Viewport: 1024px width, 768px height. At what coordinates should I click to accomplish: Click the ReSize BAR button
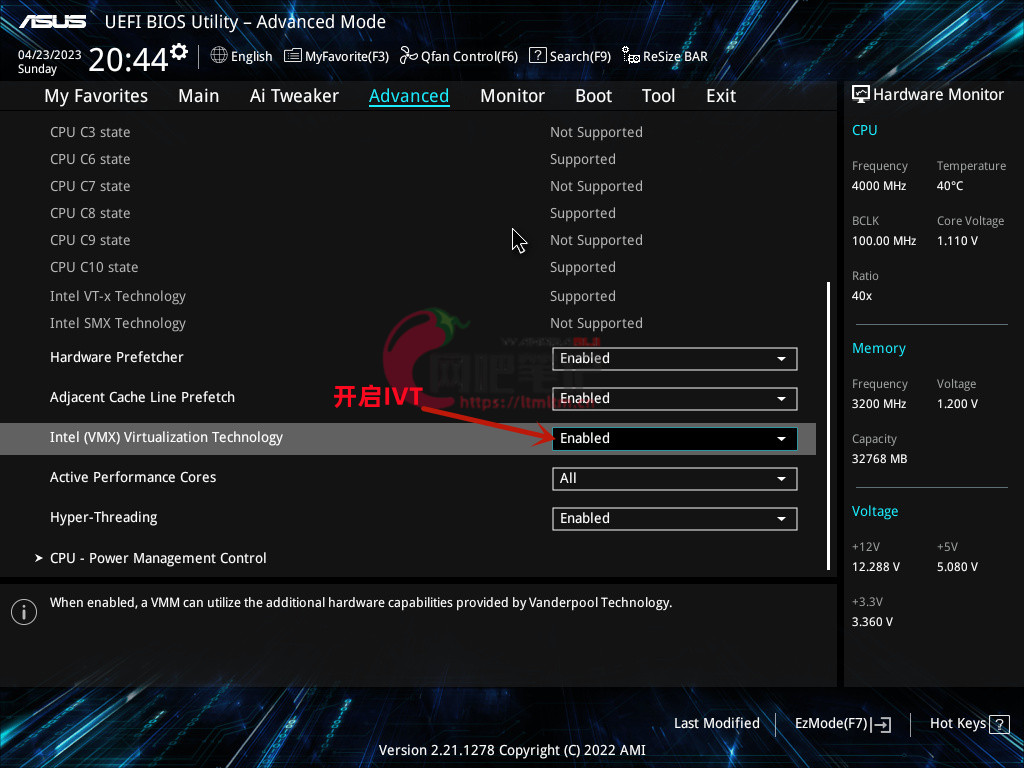point(665,56)
